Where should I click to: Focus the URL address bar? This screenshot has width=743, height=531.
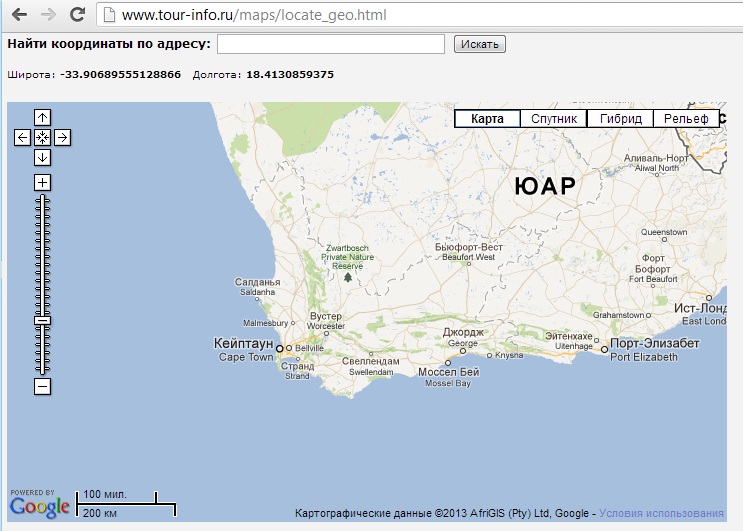coord(422,15)
